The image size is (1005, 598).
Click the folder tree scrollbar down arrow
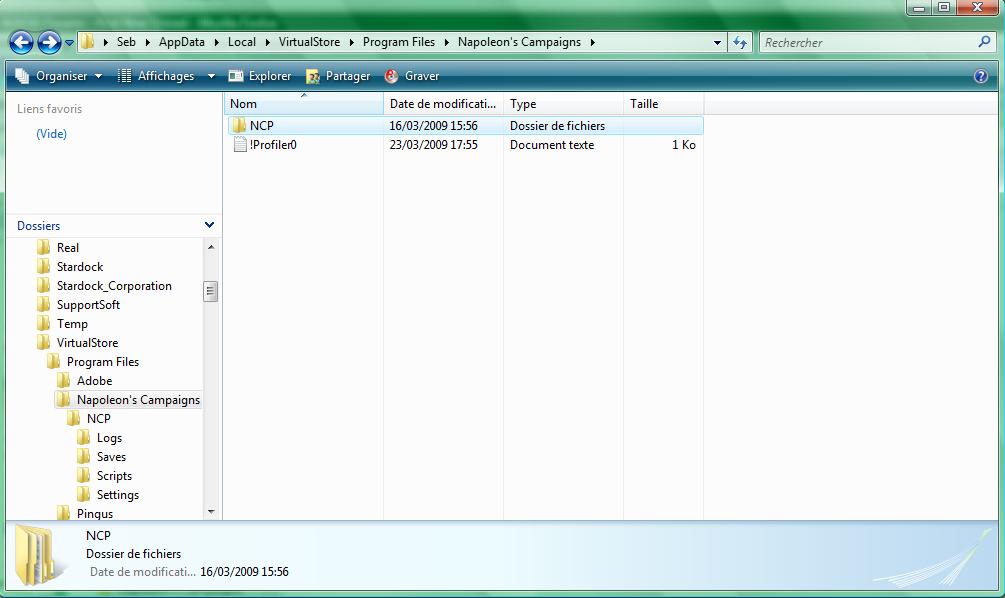tap(211, 511)
